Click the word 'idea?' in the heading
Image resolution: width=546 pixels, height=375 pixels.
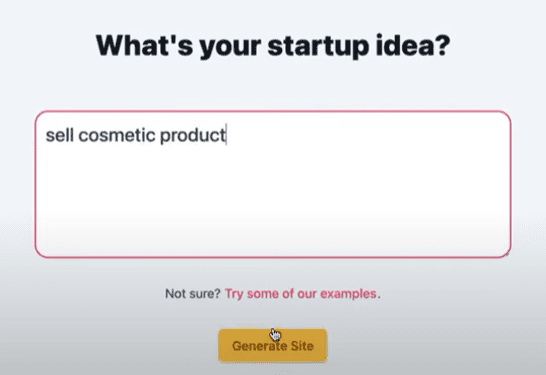(x=413, y=46)
